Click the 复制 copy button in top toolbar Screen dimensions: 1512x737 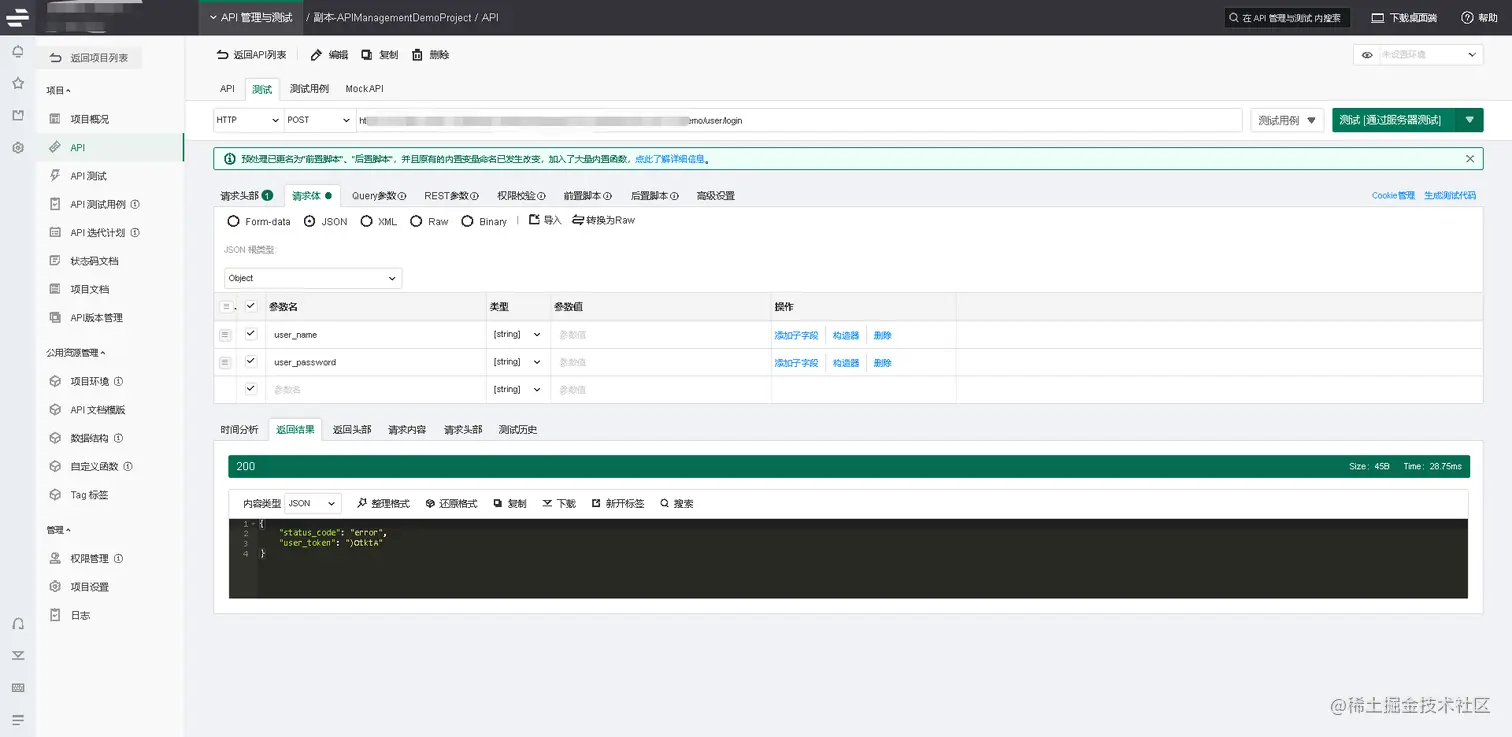coord(379,55)
